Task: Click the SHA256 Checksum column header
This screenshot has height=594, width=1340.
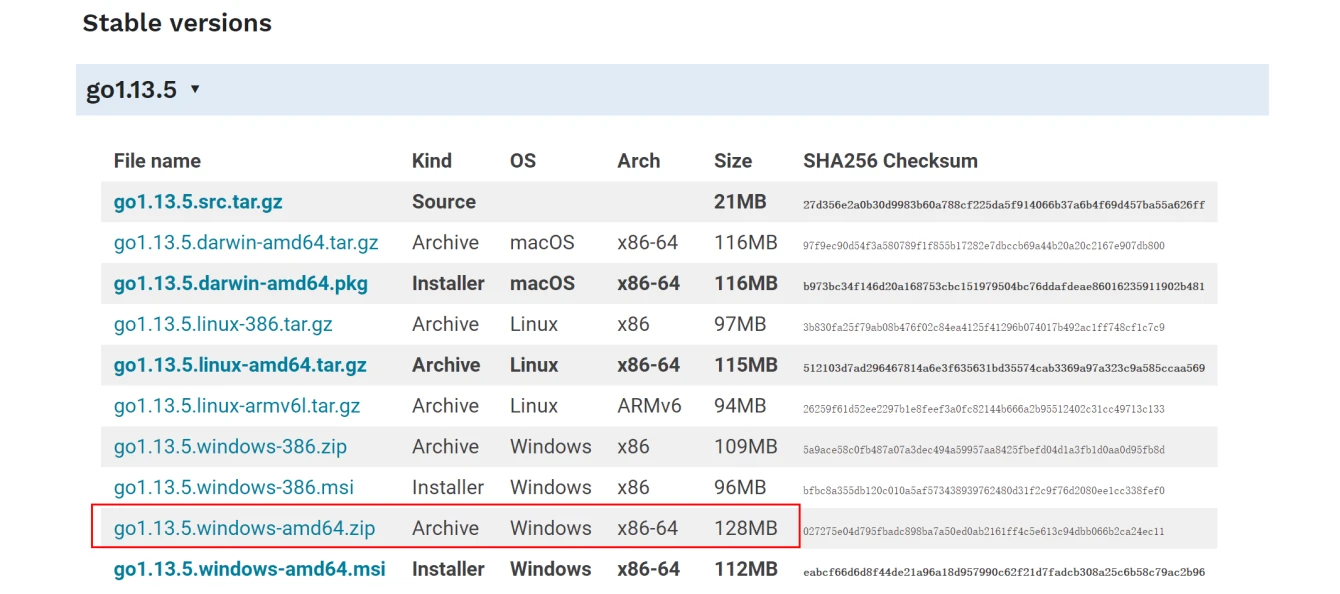Action: 890,161
